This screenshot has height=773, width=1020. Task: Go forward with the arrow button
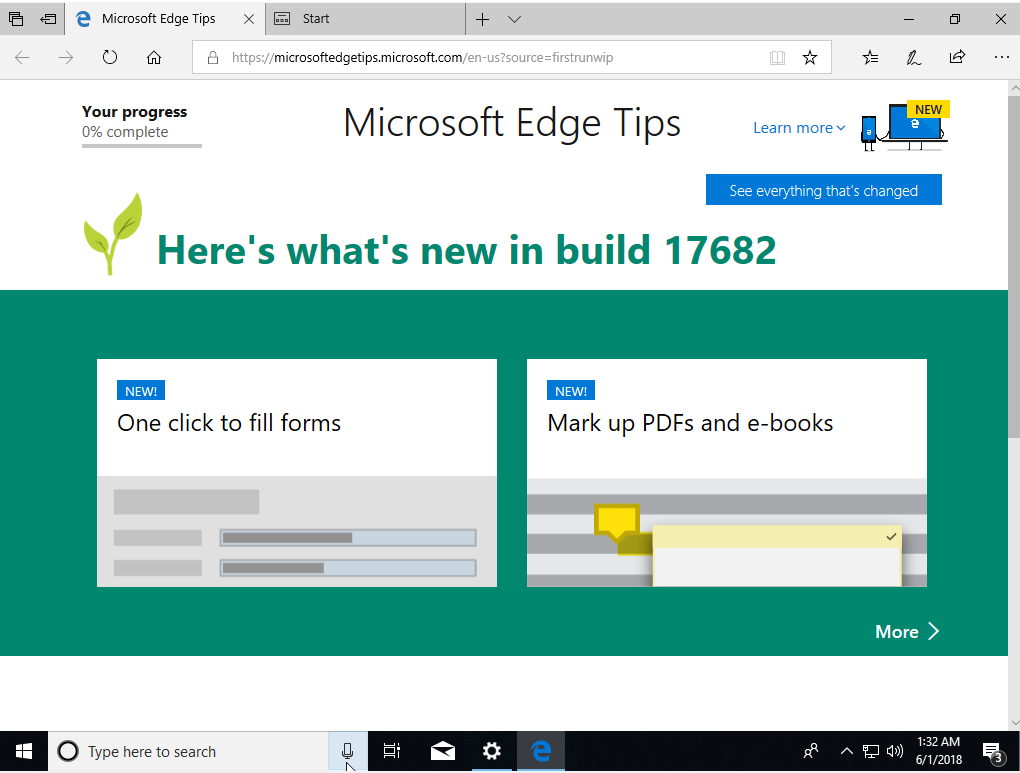[66, 57]
